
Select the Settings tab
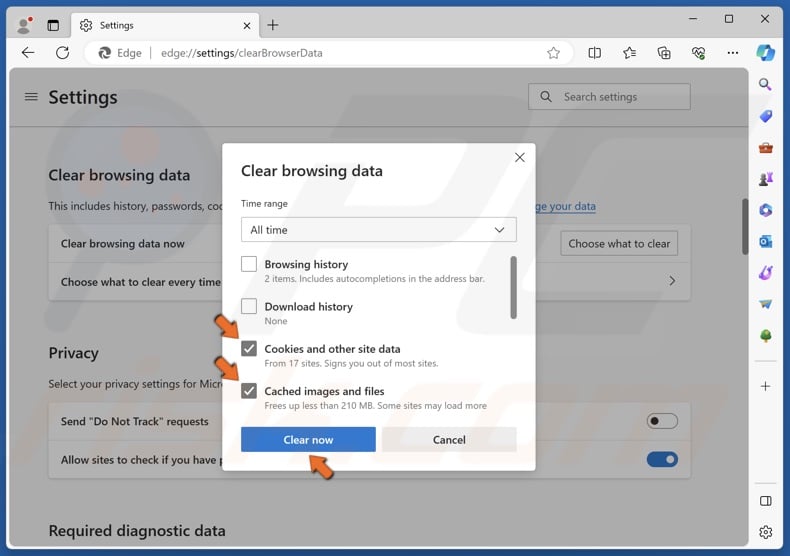pos(165,25)
